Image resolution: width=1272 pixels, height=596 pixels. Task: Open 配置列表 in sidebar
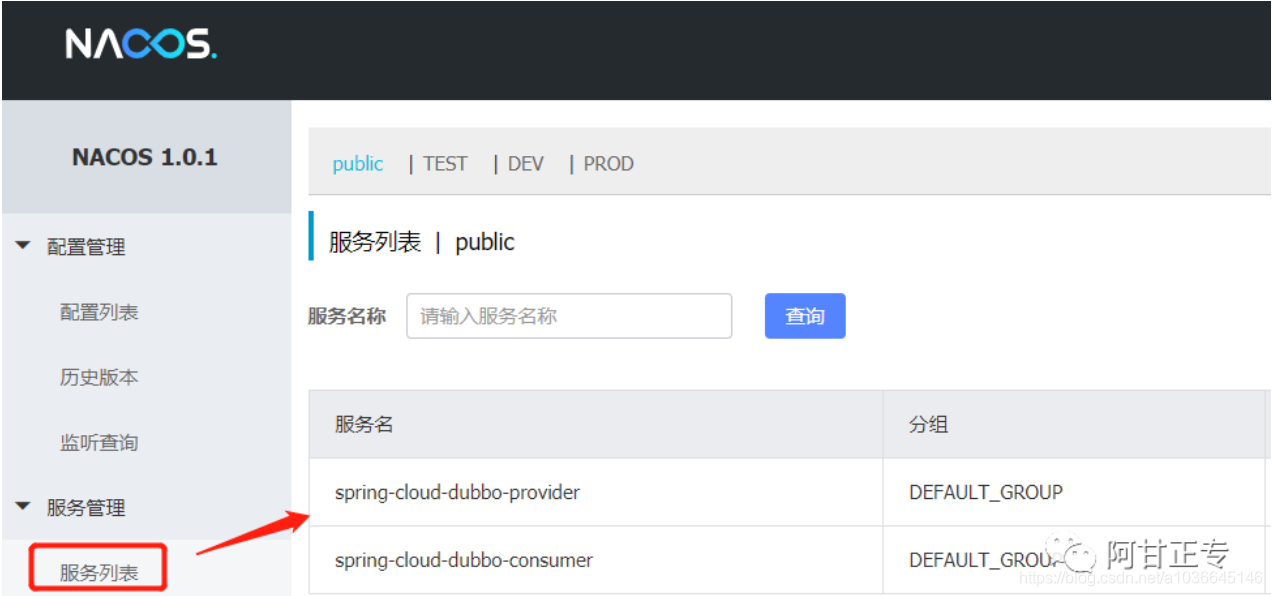(x=99, y=312)
